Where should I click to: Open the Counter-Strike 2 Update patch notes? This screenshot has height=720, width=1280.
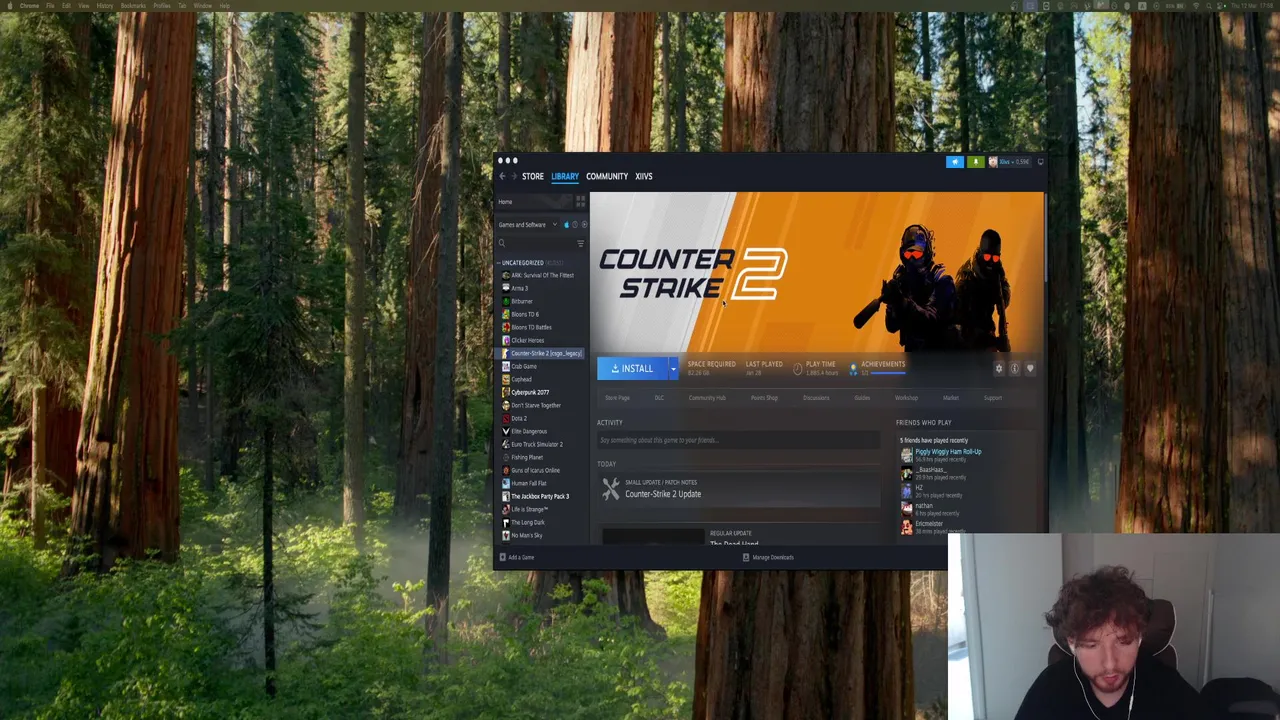tap(662, 494)
